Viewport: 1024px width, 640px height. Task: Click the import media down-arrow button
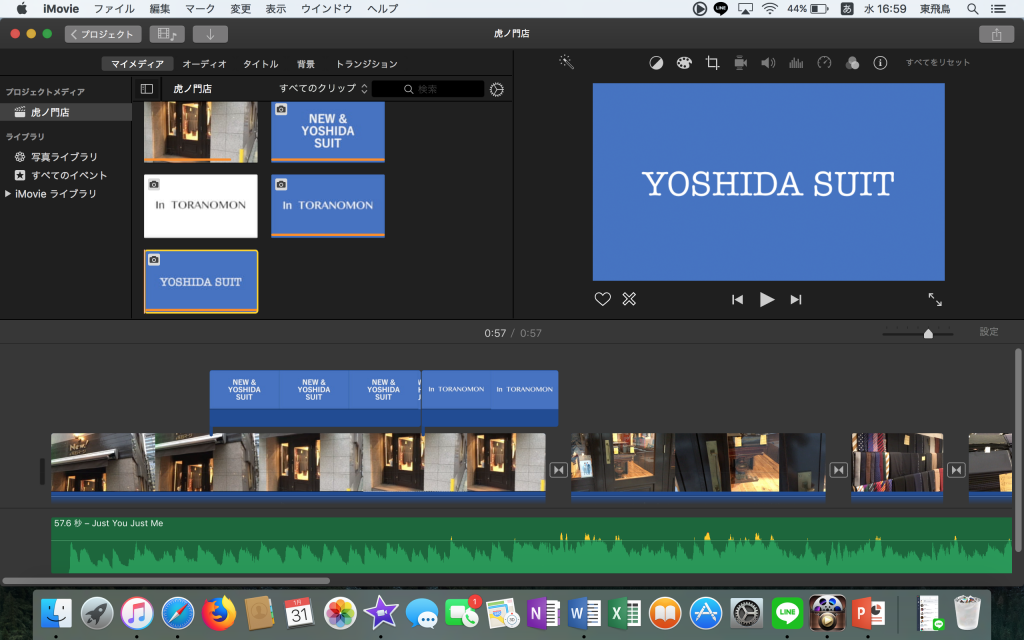point(210,34)
